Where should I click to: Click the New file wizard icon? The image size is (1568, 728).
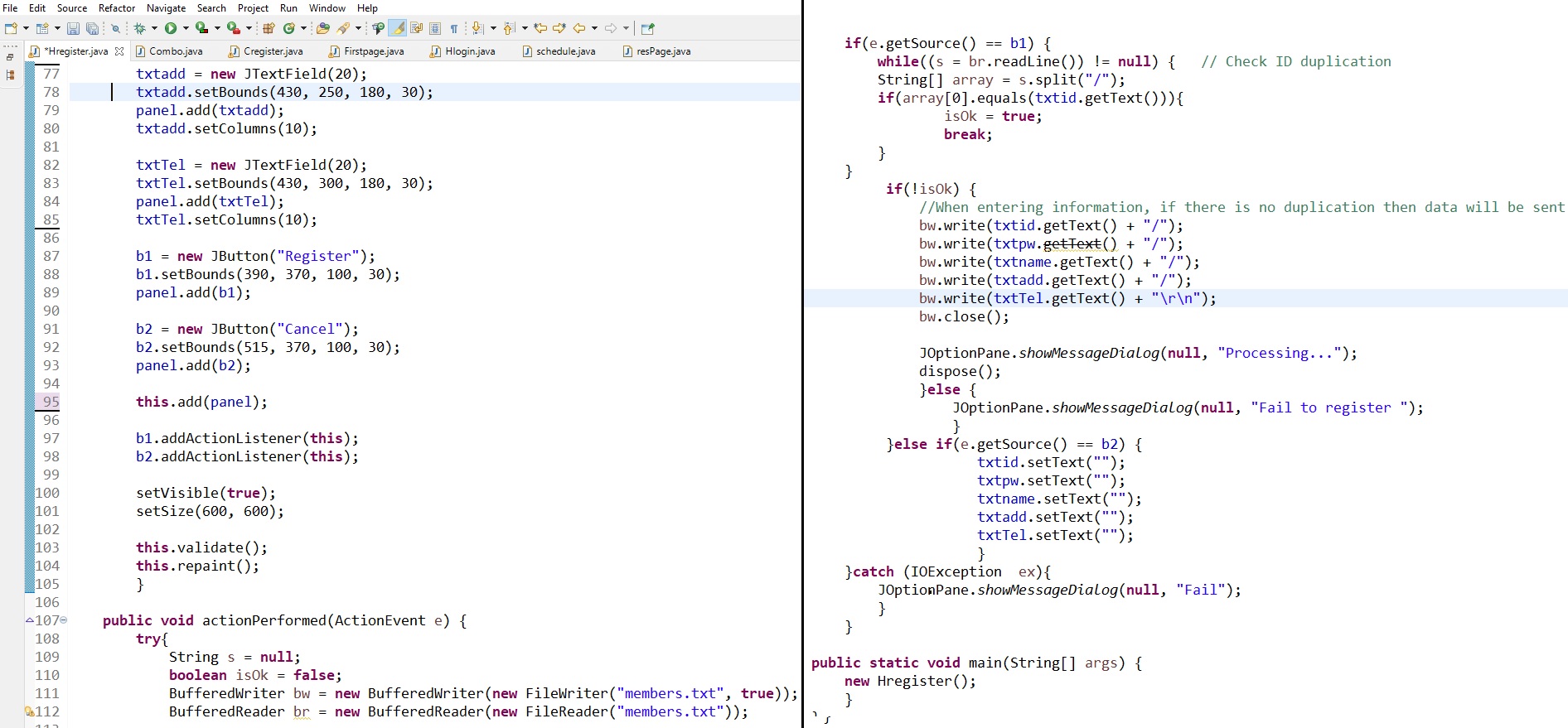click(x=12, y=28)
